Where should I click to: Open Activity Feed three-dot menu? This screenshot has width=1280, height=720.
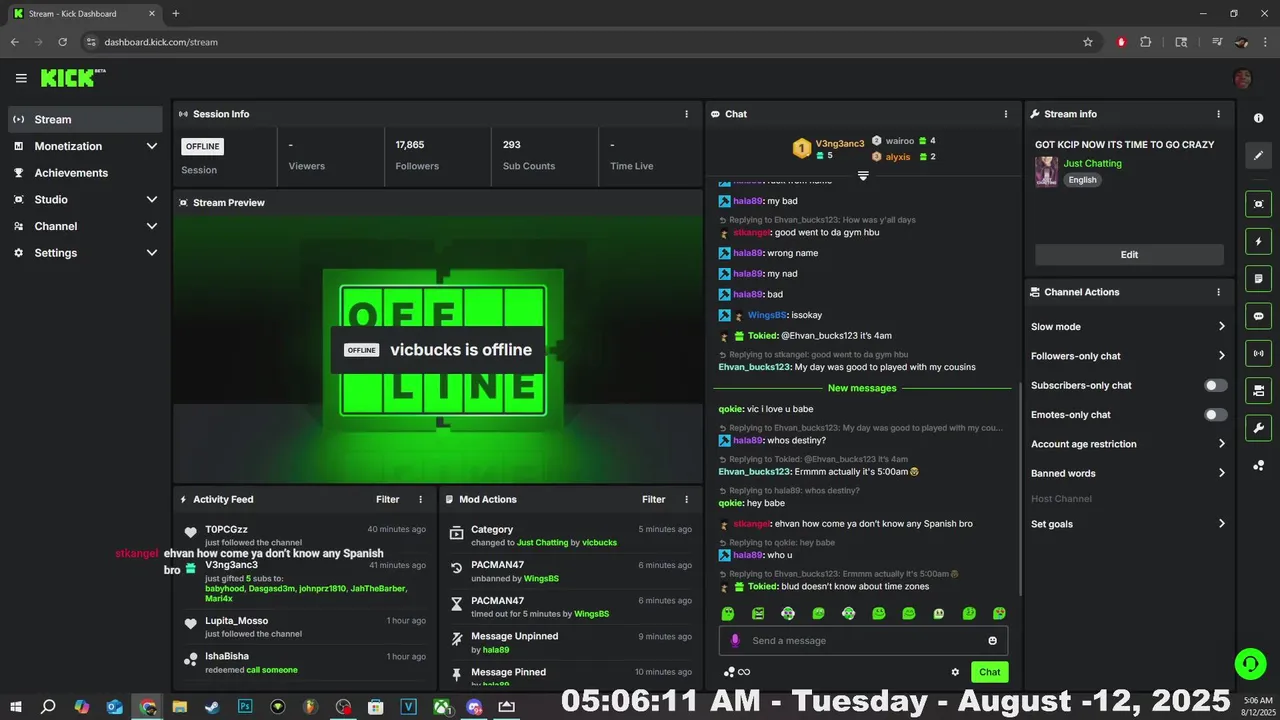pos(420,499)
